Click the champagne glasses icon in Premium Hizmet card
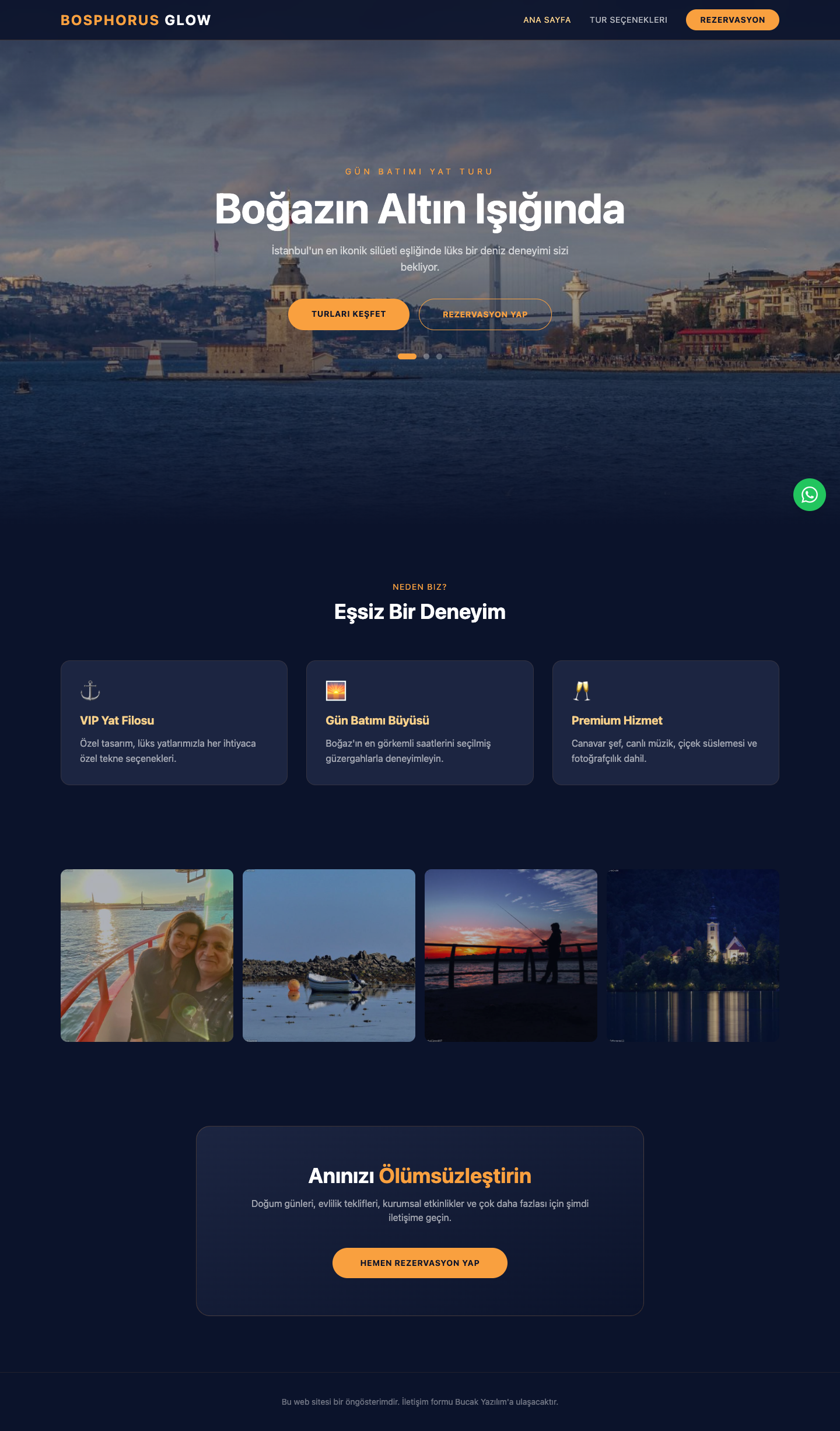Image resolution: width=840 pixels, height=1431 pixels. (582, 691)
